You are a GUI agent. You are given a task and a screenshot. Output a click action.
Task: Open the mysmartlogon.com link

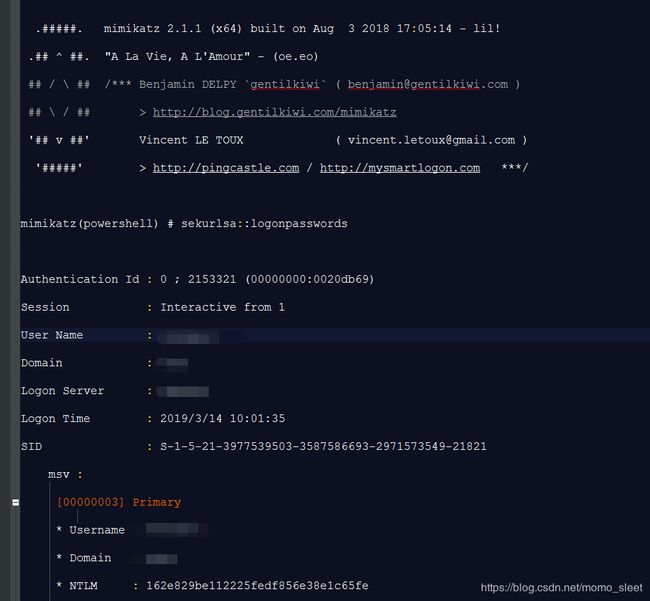click(x=400, y=168)
